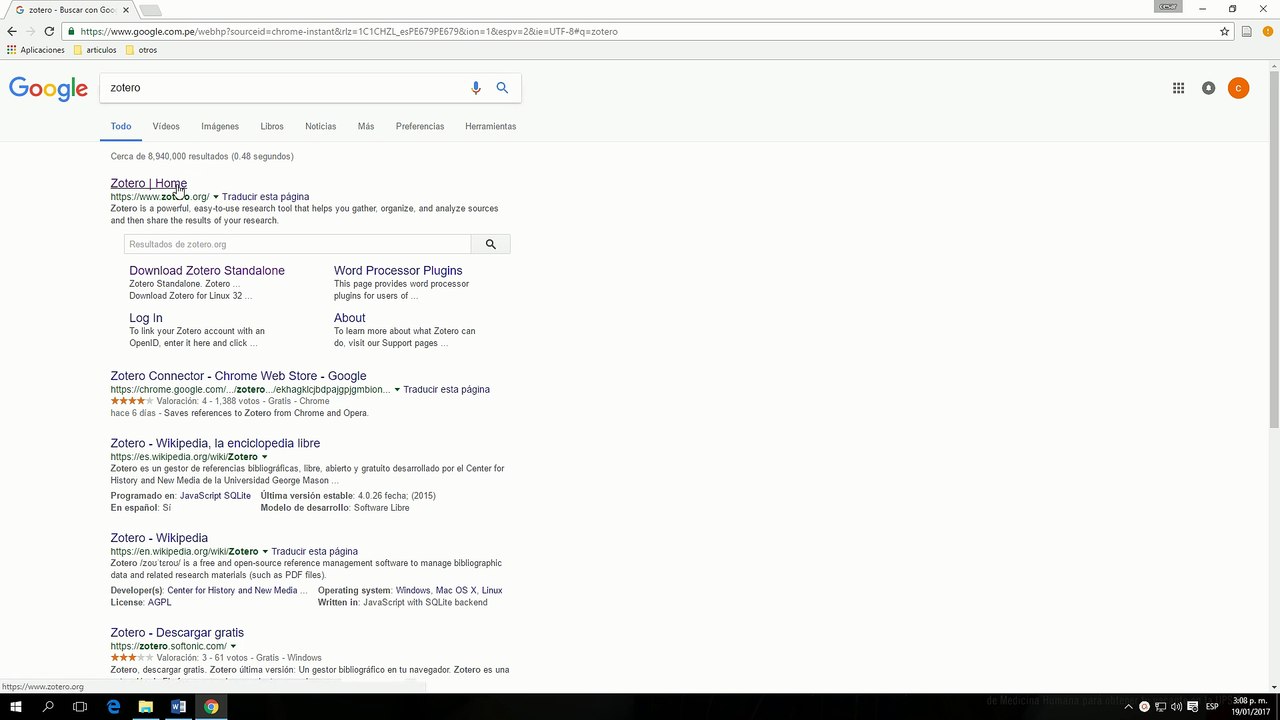Open the AGPL license link
The width and height of the screenshot is (1280, 720).
pyautogui.click(x=159, y=603)
